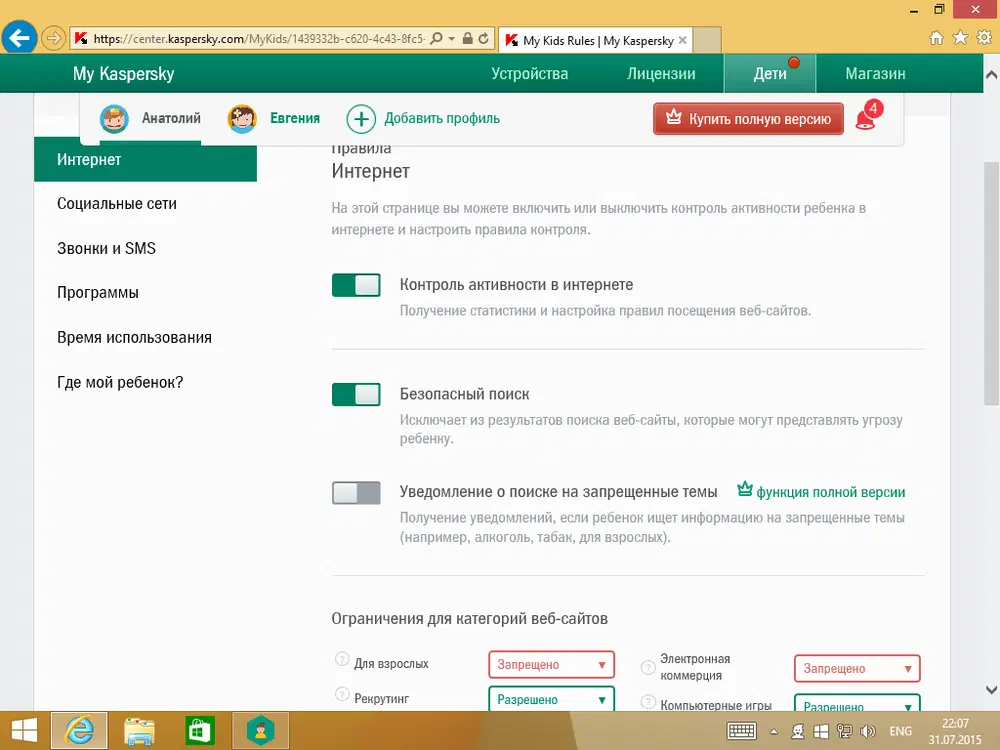The image size is (1000, 750).
Task: Click page scrollbar up arrow
Action: 991,75
